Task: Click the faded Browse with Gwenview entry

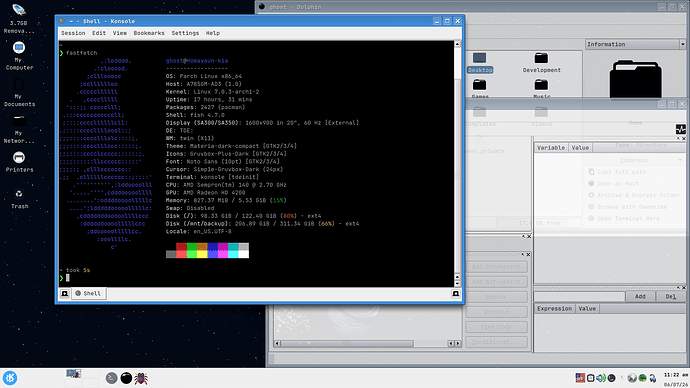Action: pos(628,207)
